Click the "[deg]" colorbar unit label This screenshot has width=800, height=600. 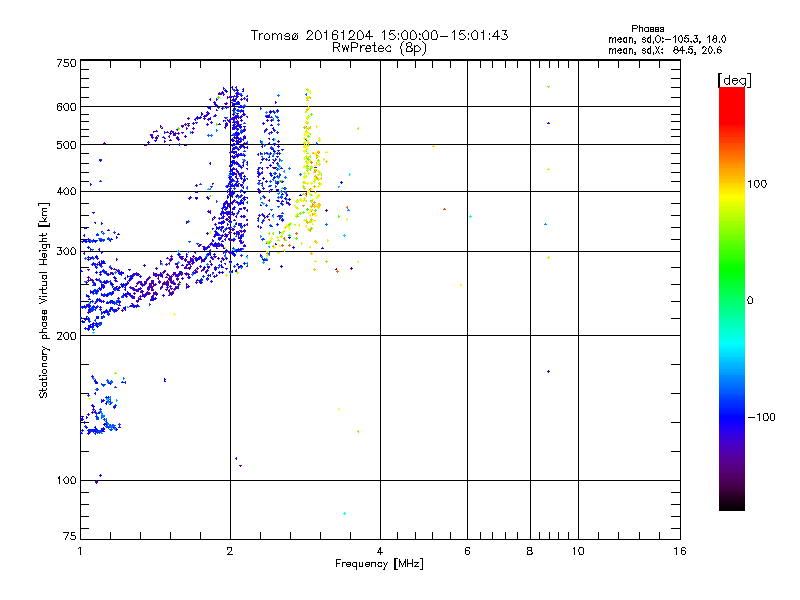coord(734,80)
